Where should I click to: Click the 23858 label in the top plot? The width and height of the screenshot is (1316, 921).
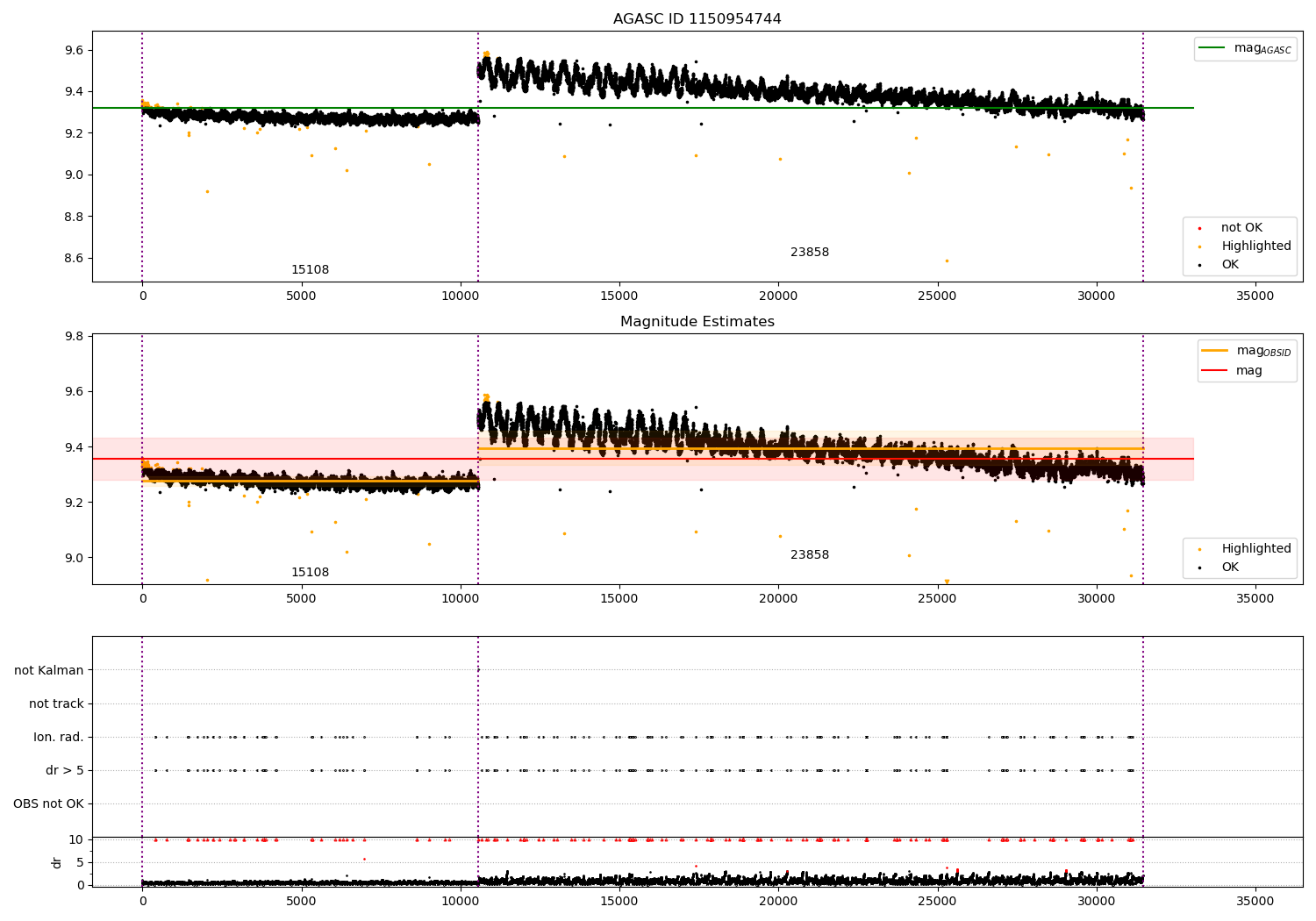pyautogui.click(x=809, y=253)
